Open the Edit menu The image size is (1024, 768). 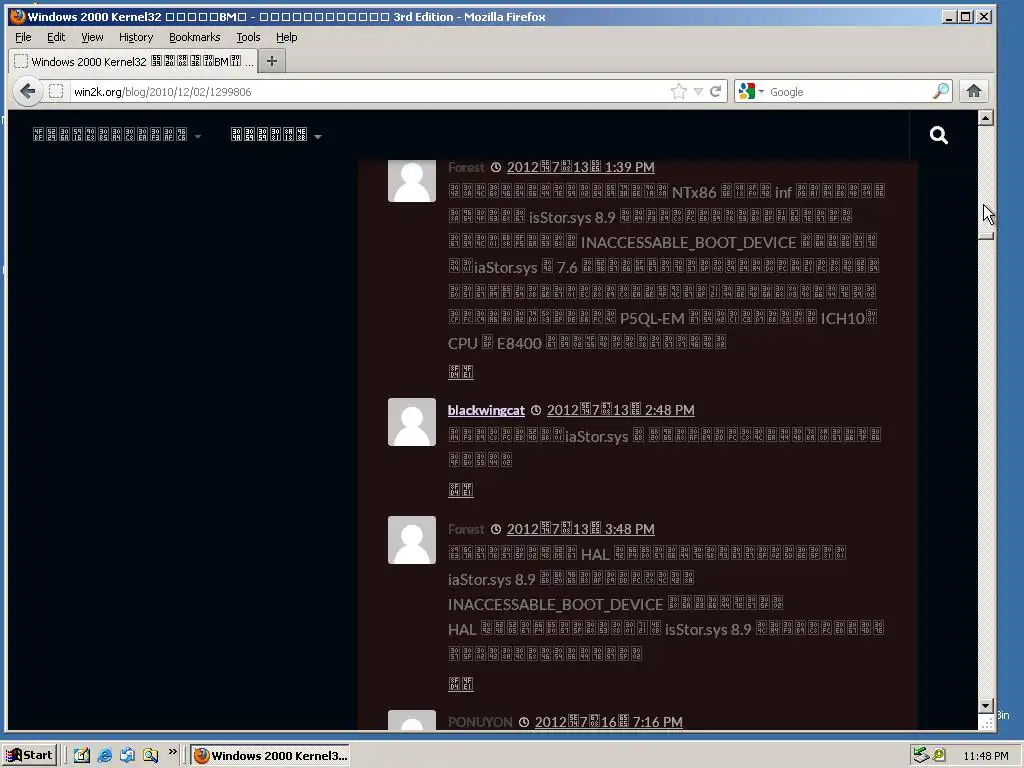click(x=56, y=37)
